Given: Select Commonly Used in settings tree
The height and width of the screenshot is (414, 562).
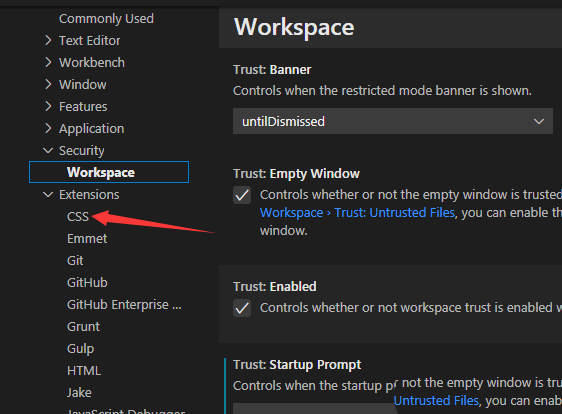Looking at the screenshot, I should point(106,19).
